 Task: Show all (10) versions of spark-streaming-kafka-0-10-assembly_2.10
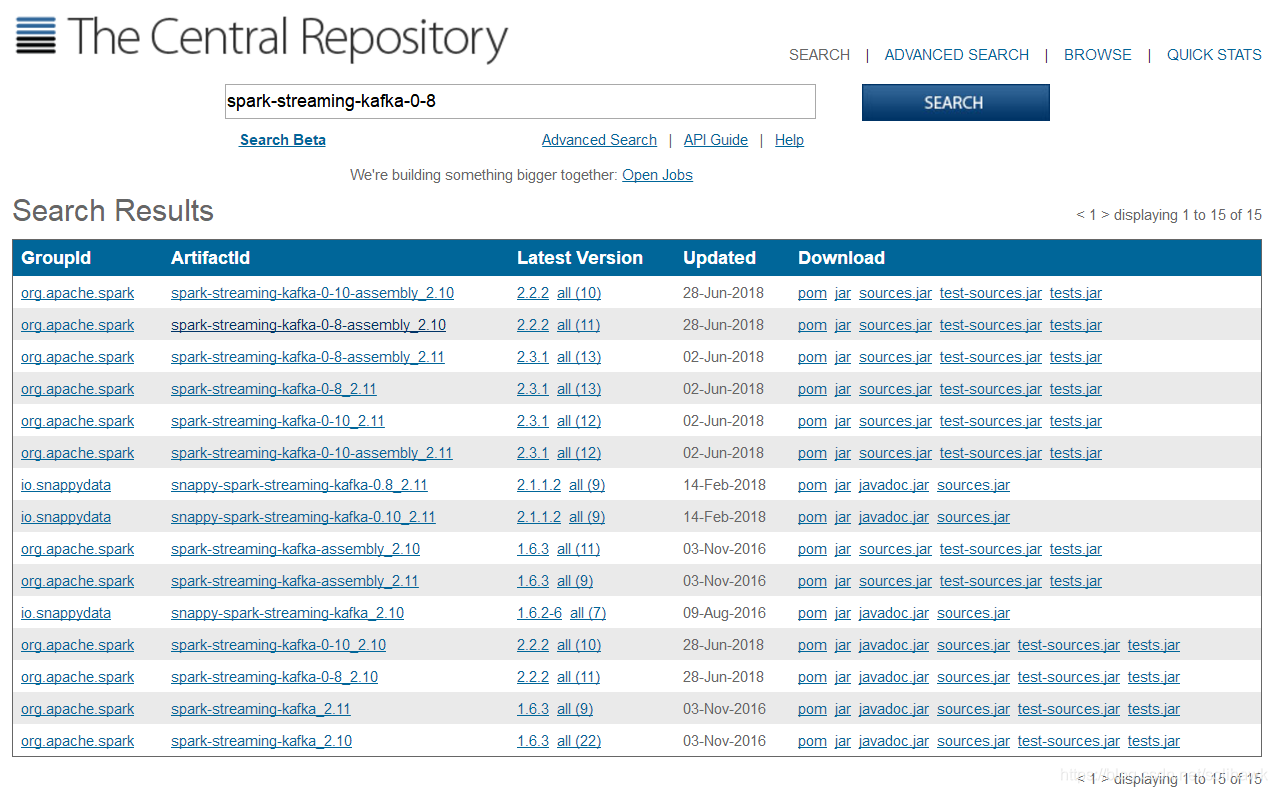tap(579, 293)
